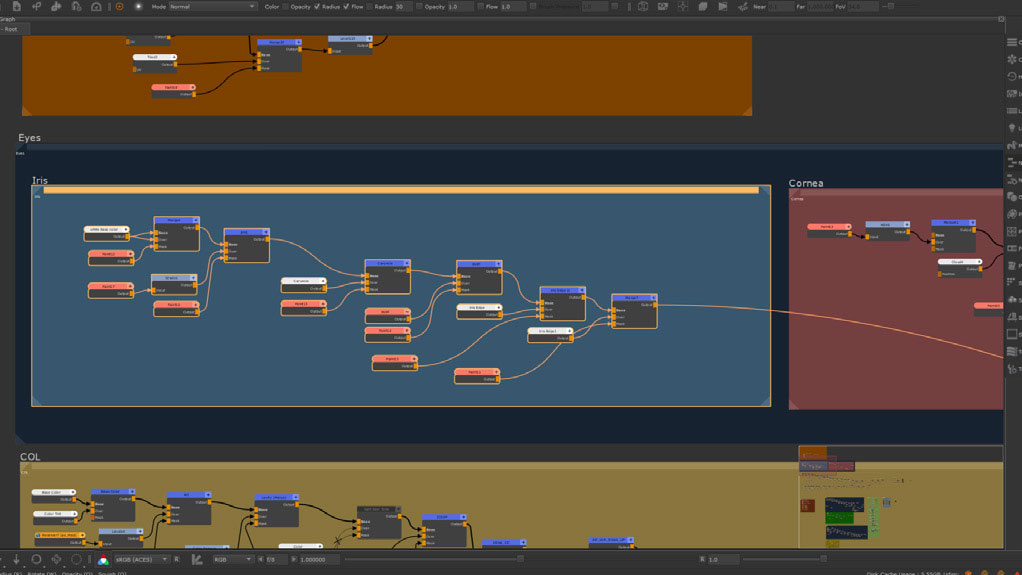
Task: Click the 1.000000 gain input field
Action: 319,559
